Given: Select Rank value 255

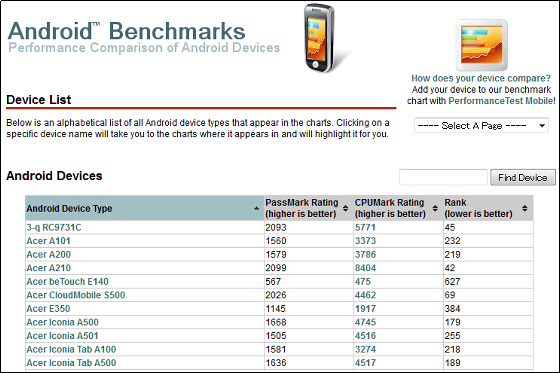Looking at the screenshot, I should tap(452, 336).
